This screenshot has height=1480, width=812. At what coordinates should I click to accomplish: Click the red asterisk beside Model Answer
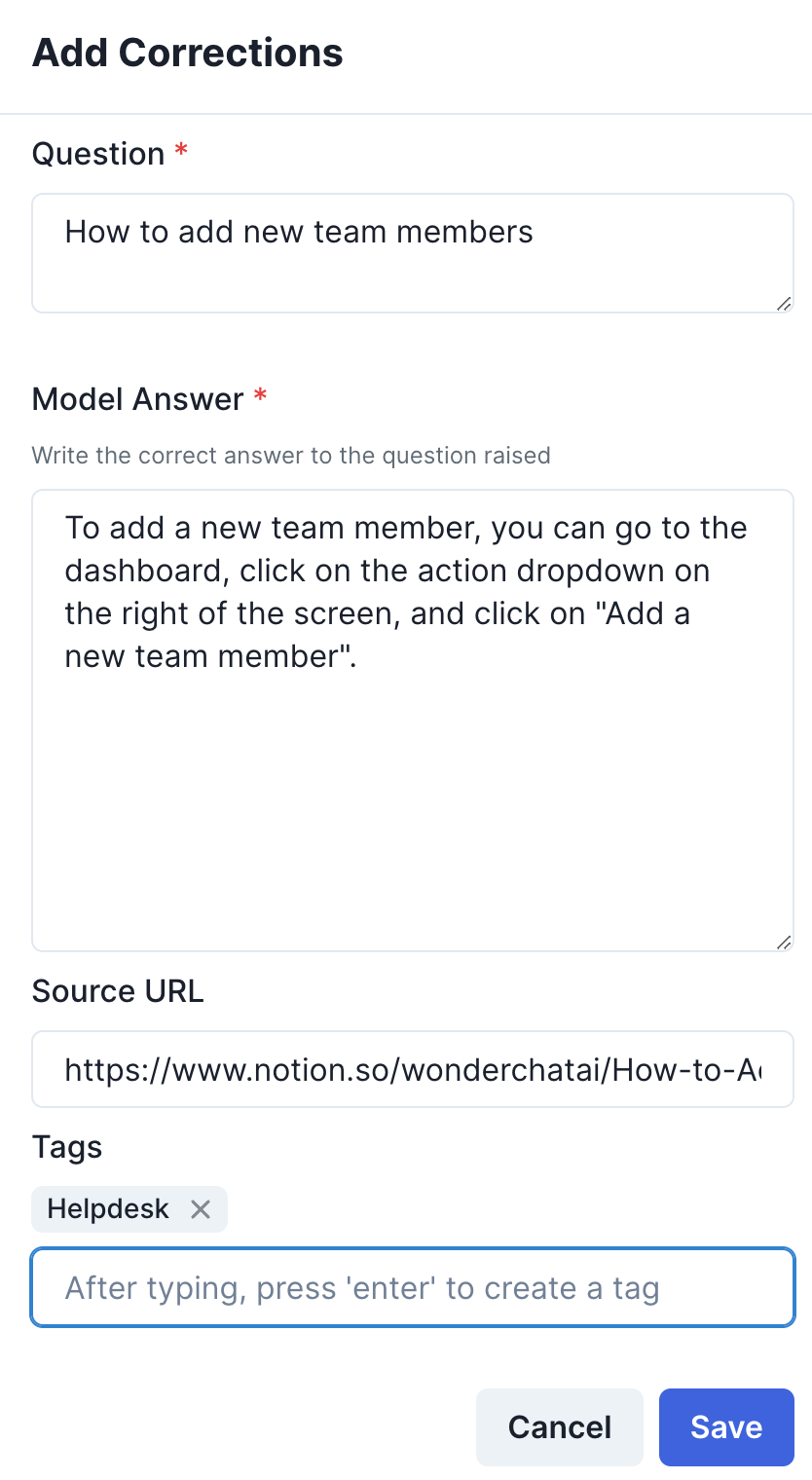point(260,398)
